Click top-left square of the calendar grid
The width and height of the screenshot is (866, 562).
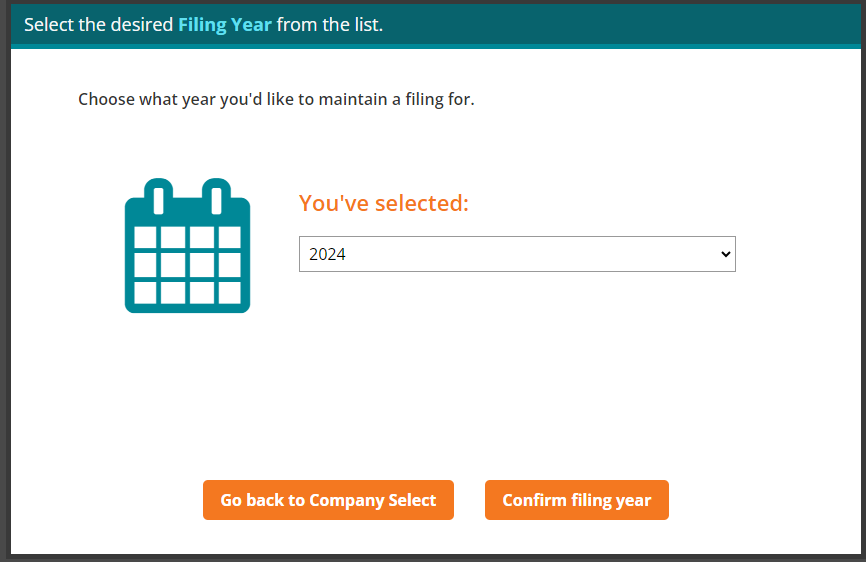click(145, 237)
